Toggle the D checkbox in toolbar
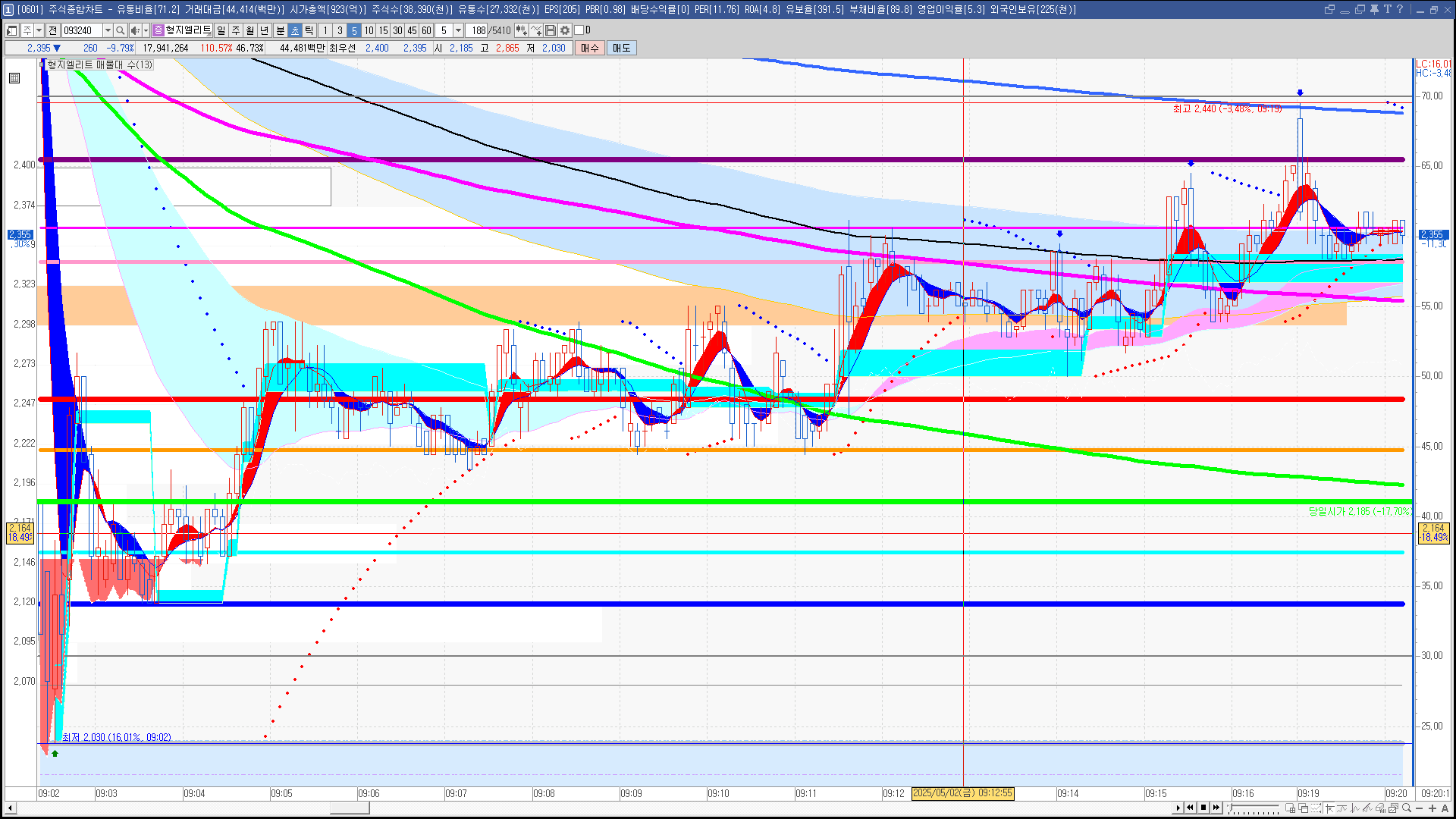 [579, 30]
